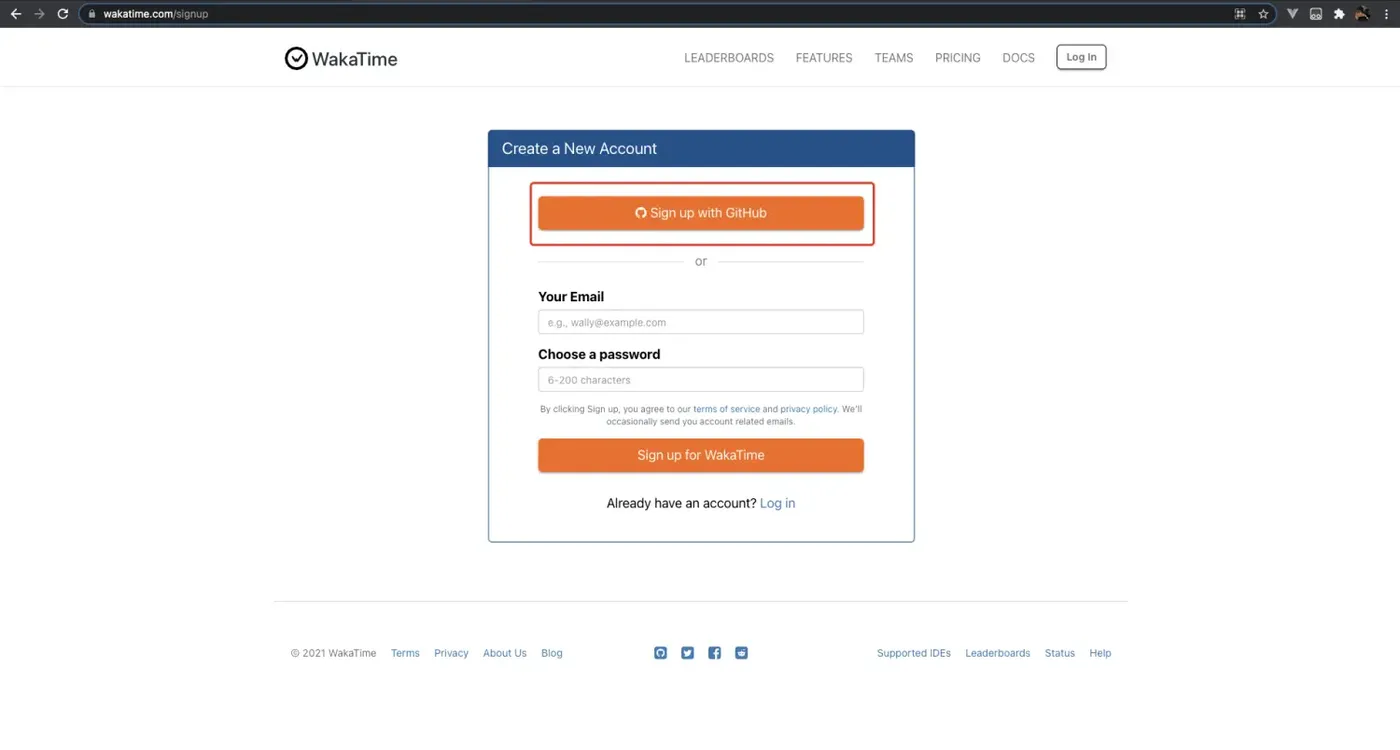Open the Blog footer link
The image size is (1400, 750).
[552, 653]
